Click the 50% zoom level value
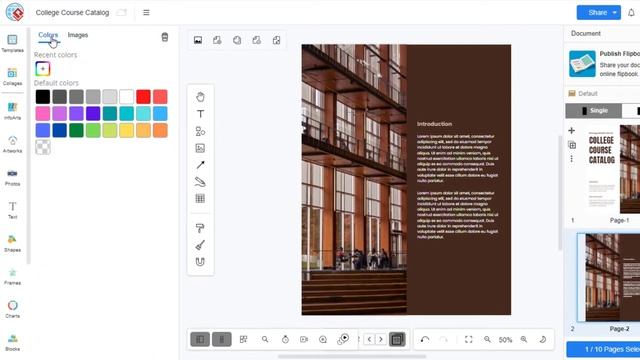This screenshot has width=640, height=360. point(505,340)
